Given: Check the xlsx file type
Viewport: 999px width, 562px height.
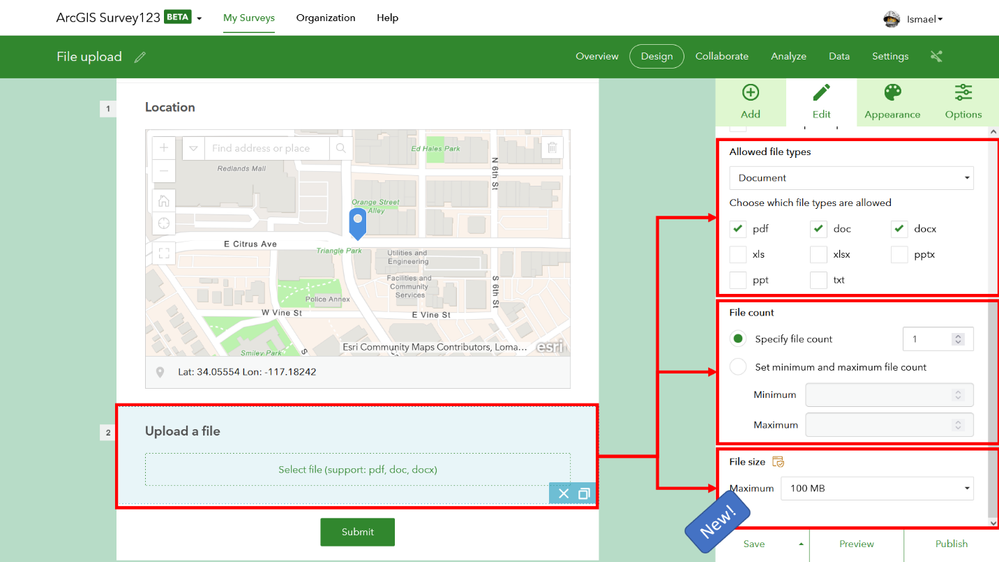Looking at the screenshot, I should coord(818,254).
